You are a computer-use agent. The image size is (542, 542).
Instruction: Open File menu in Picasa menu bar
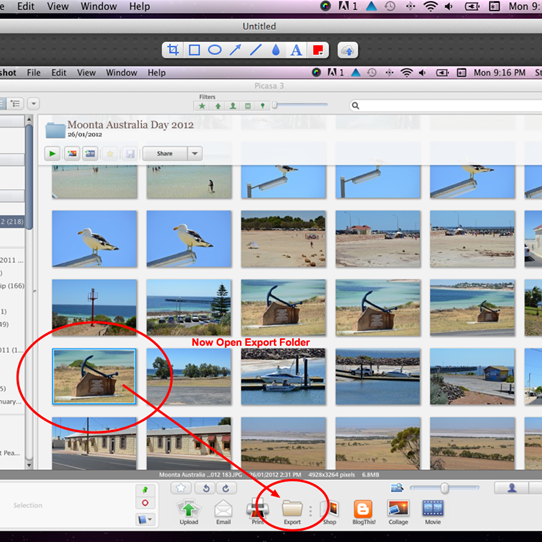click(34, 73)
